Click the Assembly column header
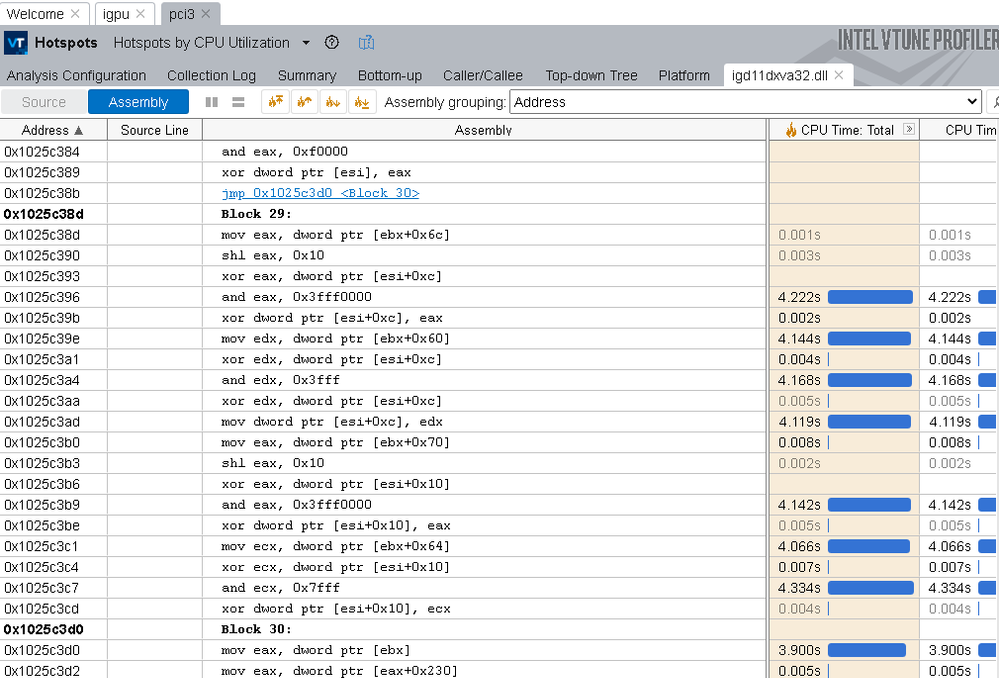Screen dimensions: 999x678 click(484, 130)
